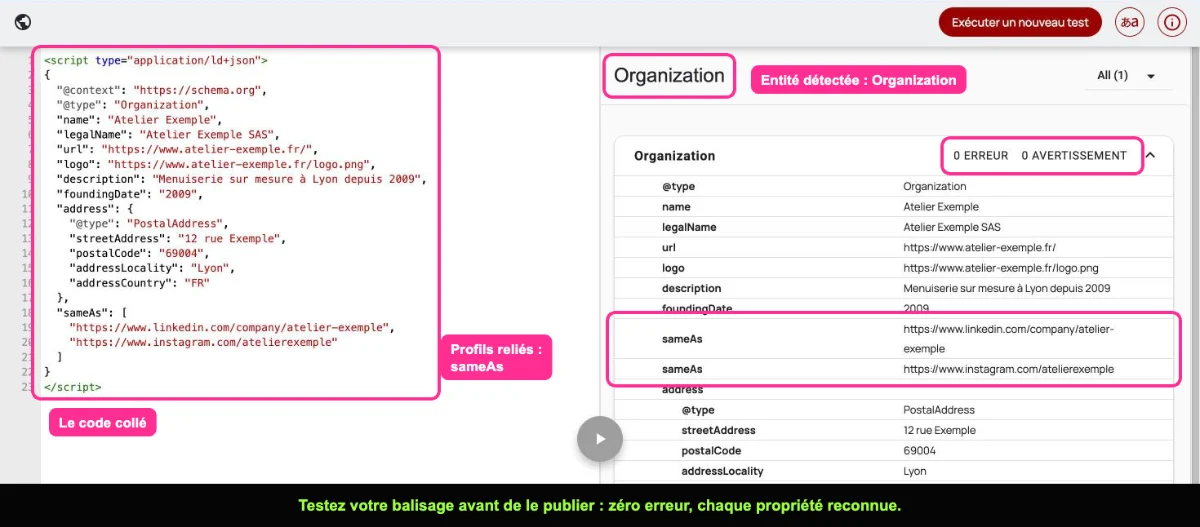Viewport: 1200px width, 527px height.
Task: Click the url value atelier-exemple.fr
Action: [x=979, y=247]
